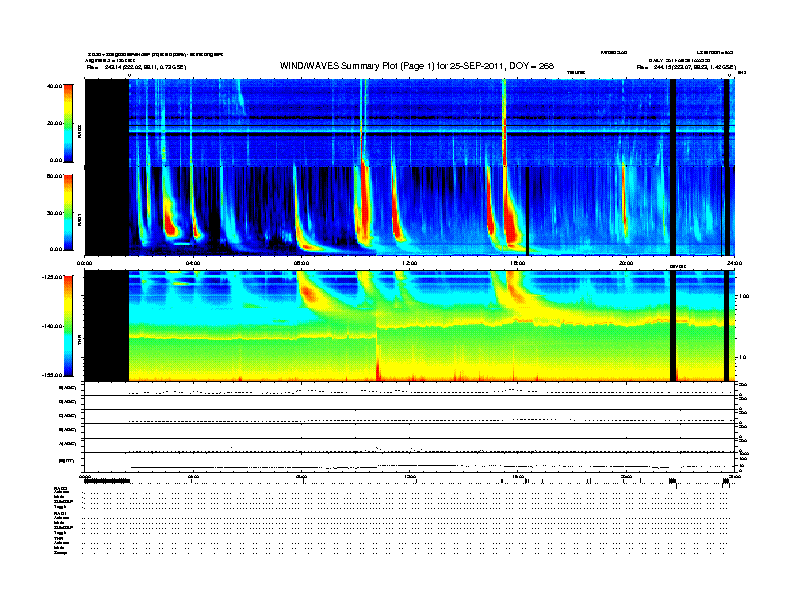
Task: Click 00:00 tick label under RAD1 spectrogram
Action: click(x=84, y=263)
